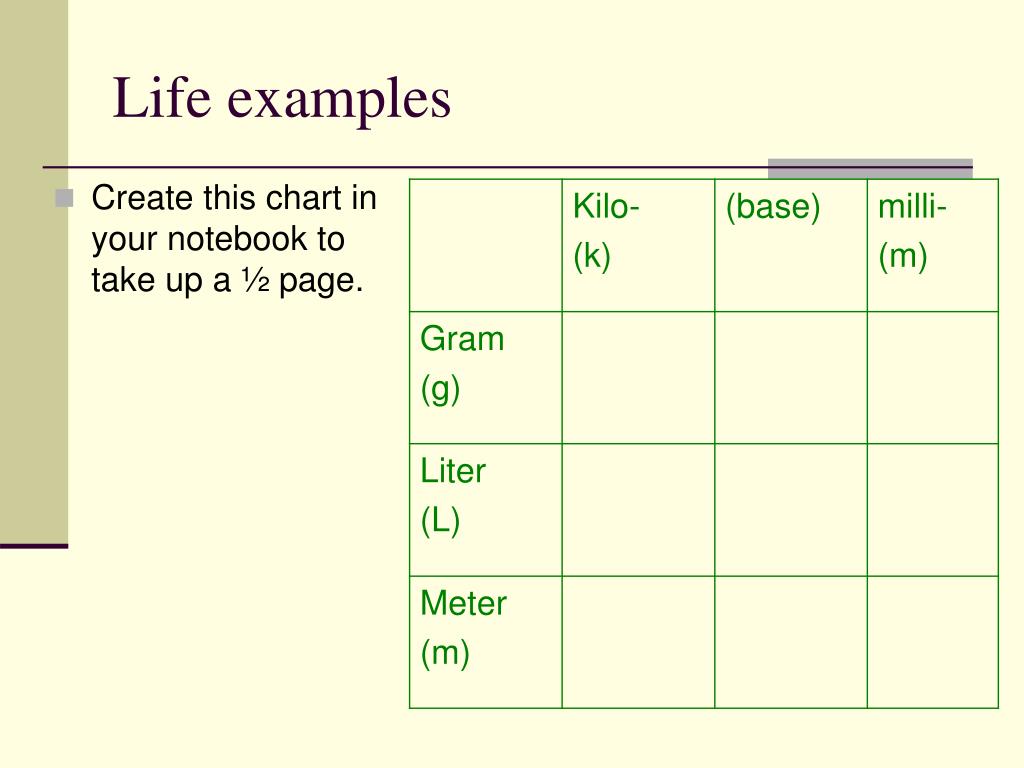Viewport: 1024px width, 768px height.
Task: Select empty cell for Meter under base
Action: (791, 642)
